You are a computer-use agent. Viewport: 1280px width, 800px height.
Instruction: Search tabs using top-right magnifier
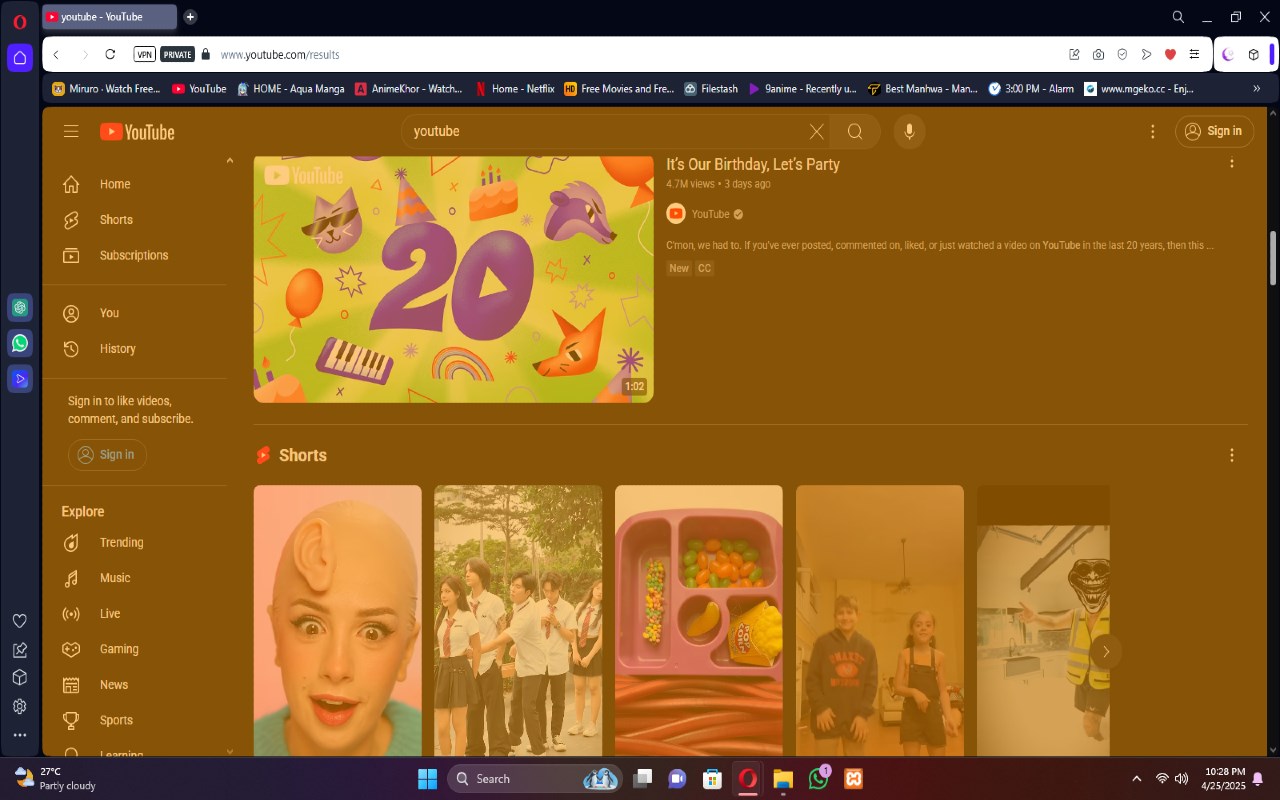pos(1178,17)
